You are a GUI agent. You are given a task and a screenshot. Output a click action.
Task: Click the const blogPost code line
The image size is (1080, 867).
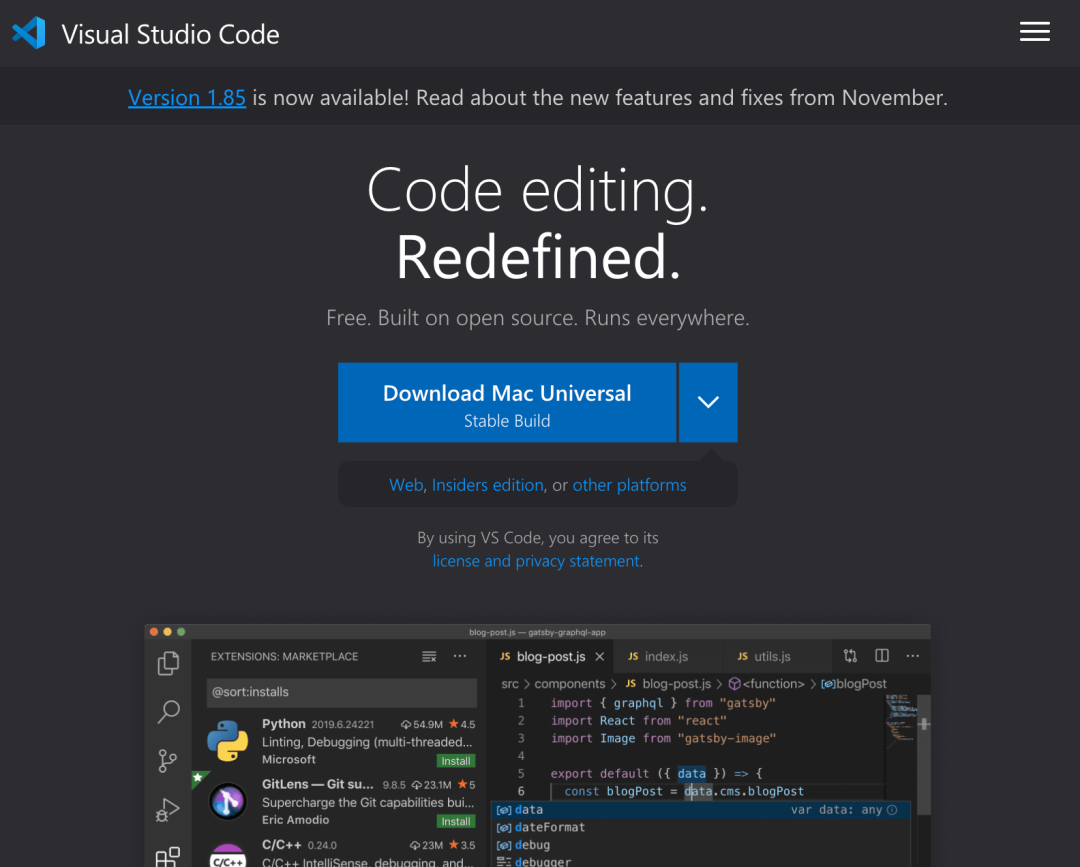click(684, 791)
